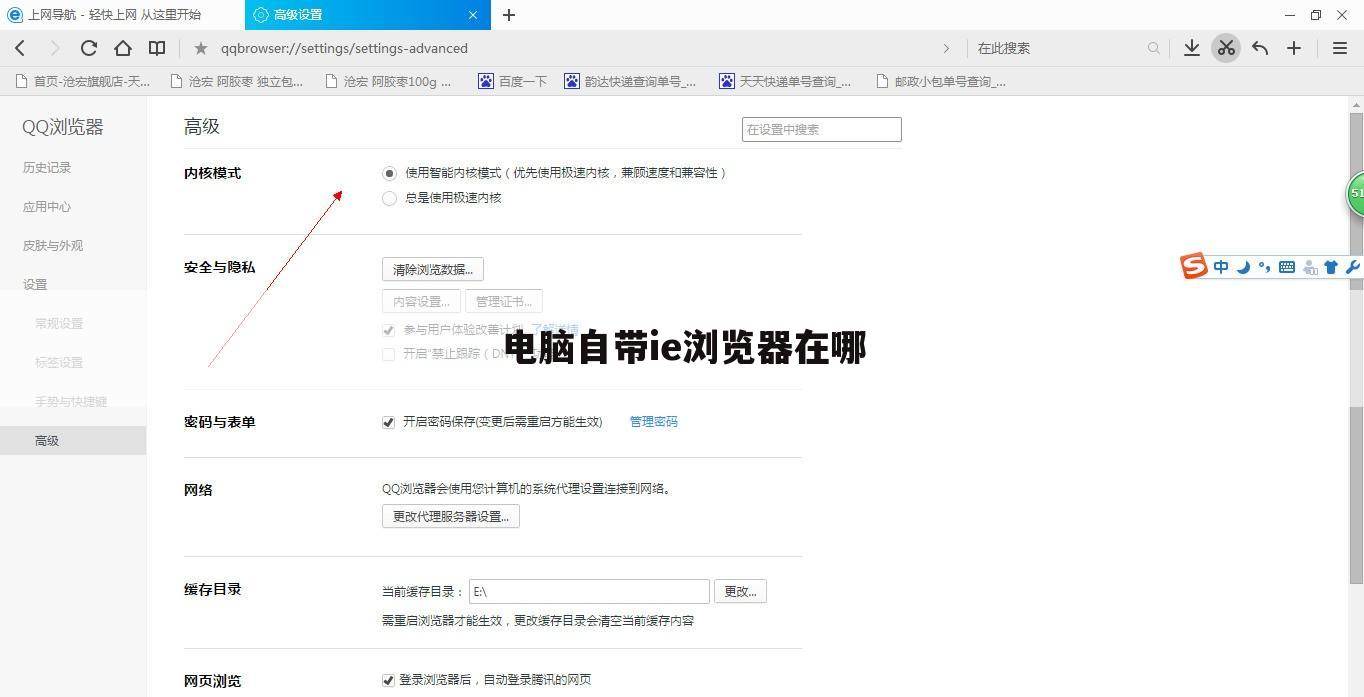Uncheck 开启密码保存 checkbox
The height and width of the screenshot is (697, 1364).
(389, 422)
